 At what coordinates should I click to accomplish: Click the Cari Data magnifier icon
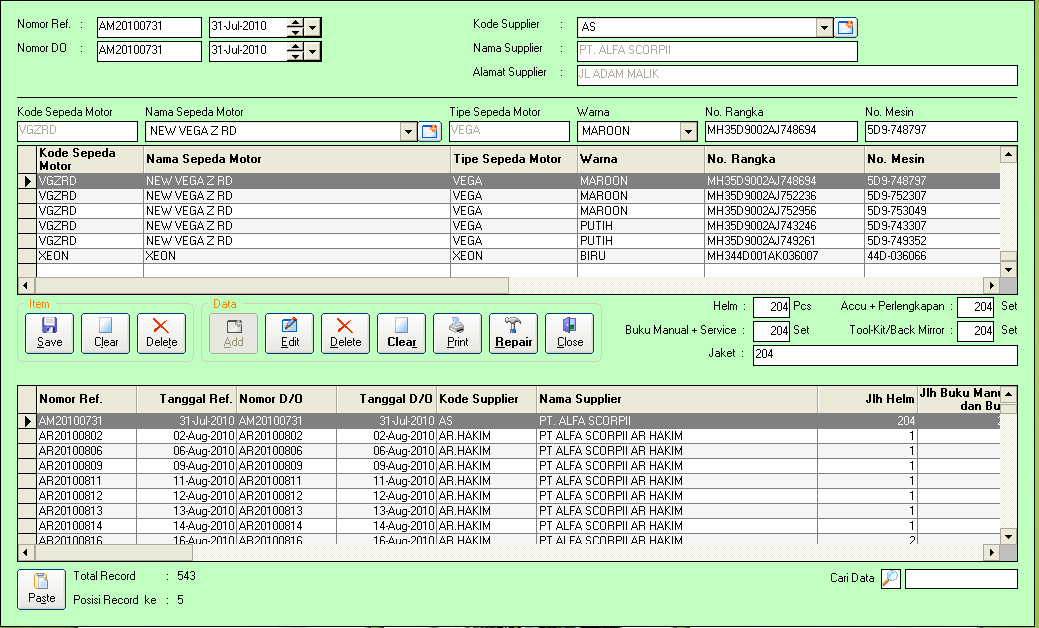coord(890,578)
